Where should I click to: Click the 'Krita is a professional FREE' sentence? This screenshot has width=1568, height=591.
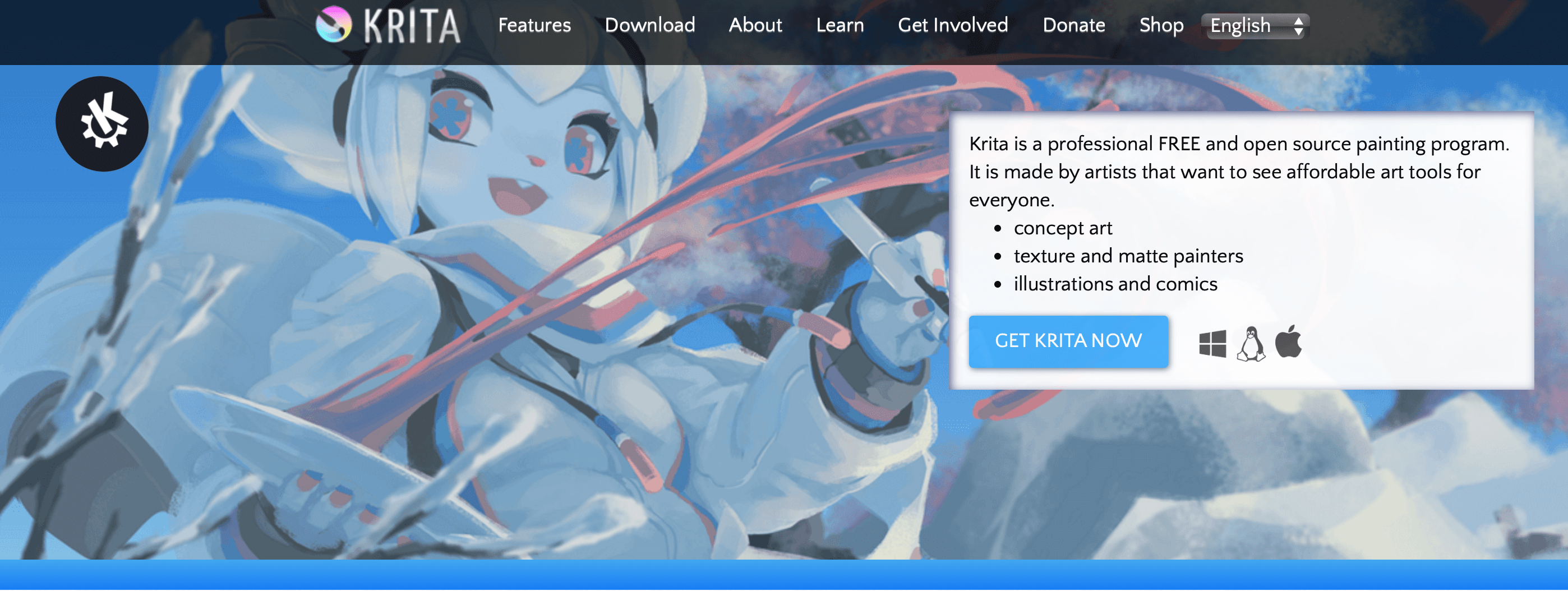pyautogui.click(x=1239, y=144)
